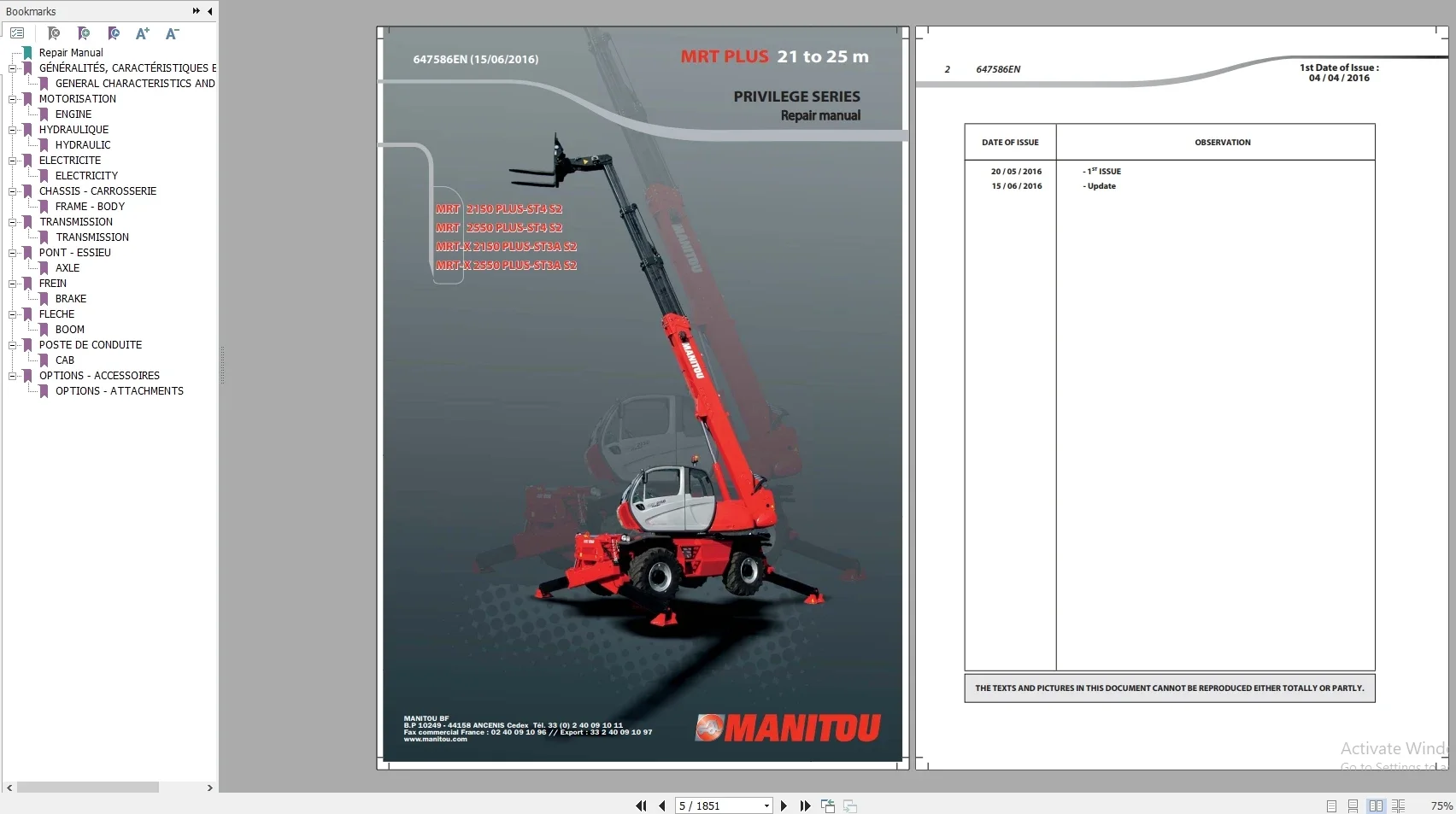Collapse the FLECHE bookmark node
This screenshot has height=814, width=1456.
tap(12, 314)
